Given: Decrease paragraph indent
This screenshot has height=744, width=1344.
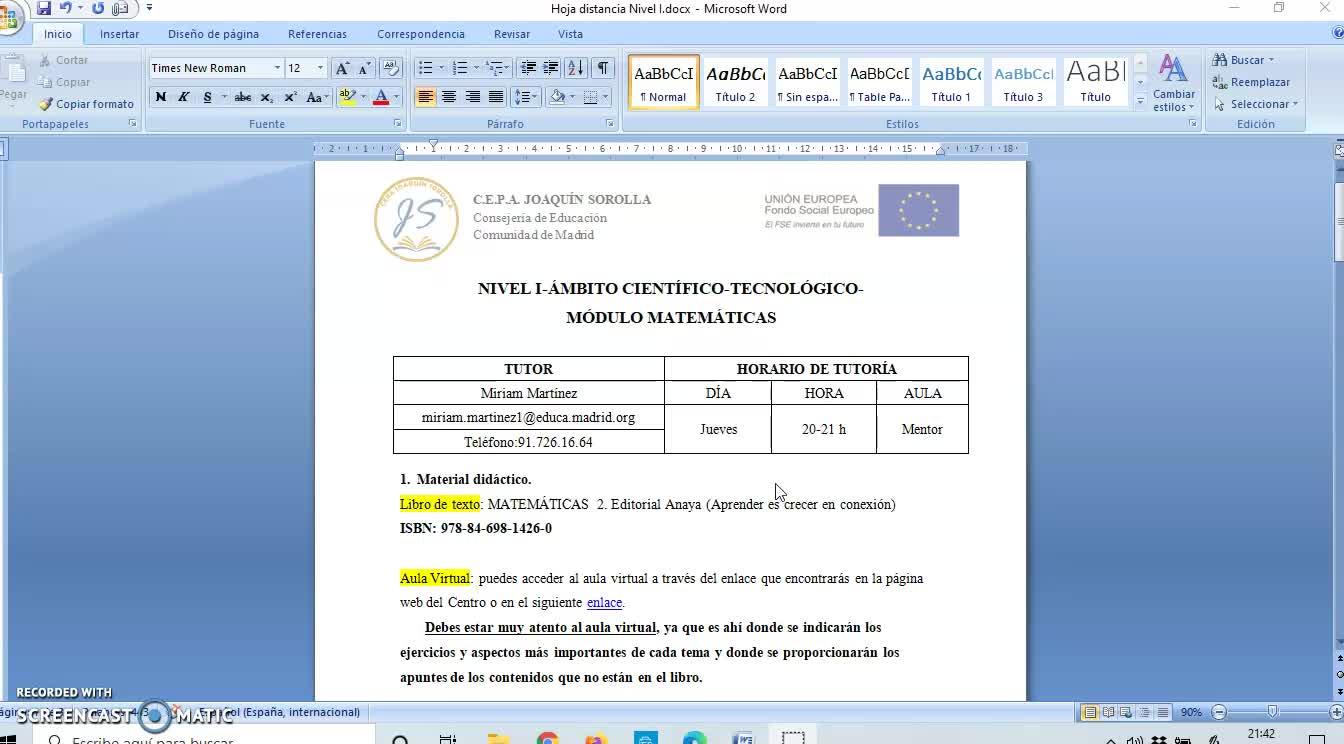Looking at the screenshot, I should click(x=529, y=68).
